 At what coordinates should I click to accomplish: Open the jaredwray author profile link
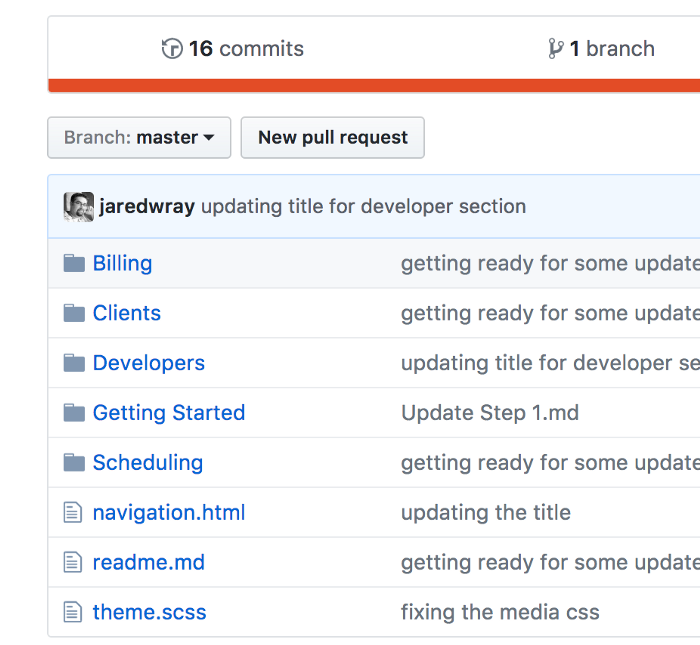click(x=147, y=207)
